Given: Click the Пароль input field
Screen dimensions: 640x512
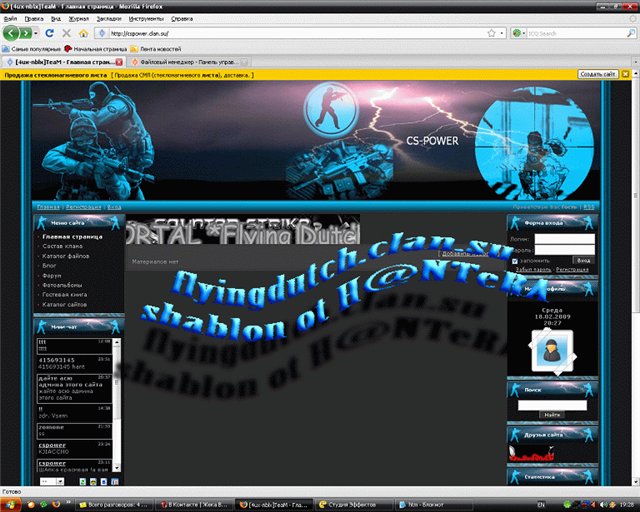Looking at the screenshot, I should 564,250.
